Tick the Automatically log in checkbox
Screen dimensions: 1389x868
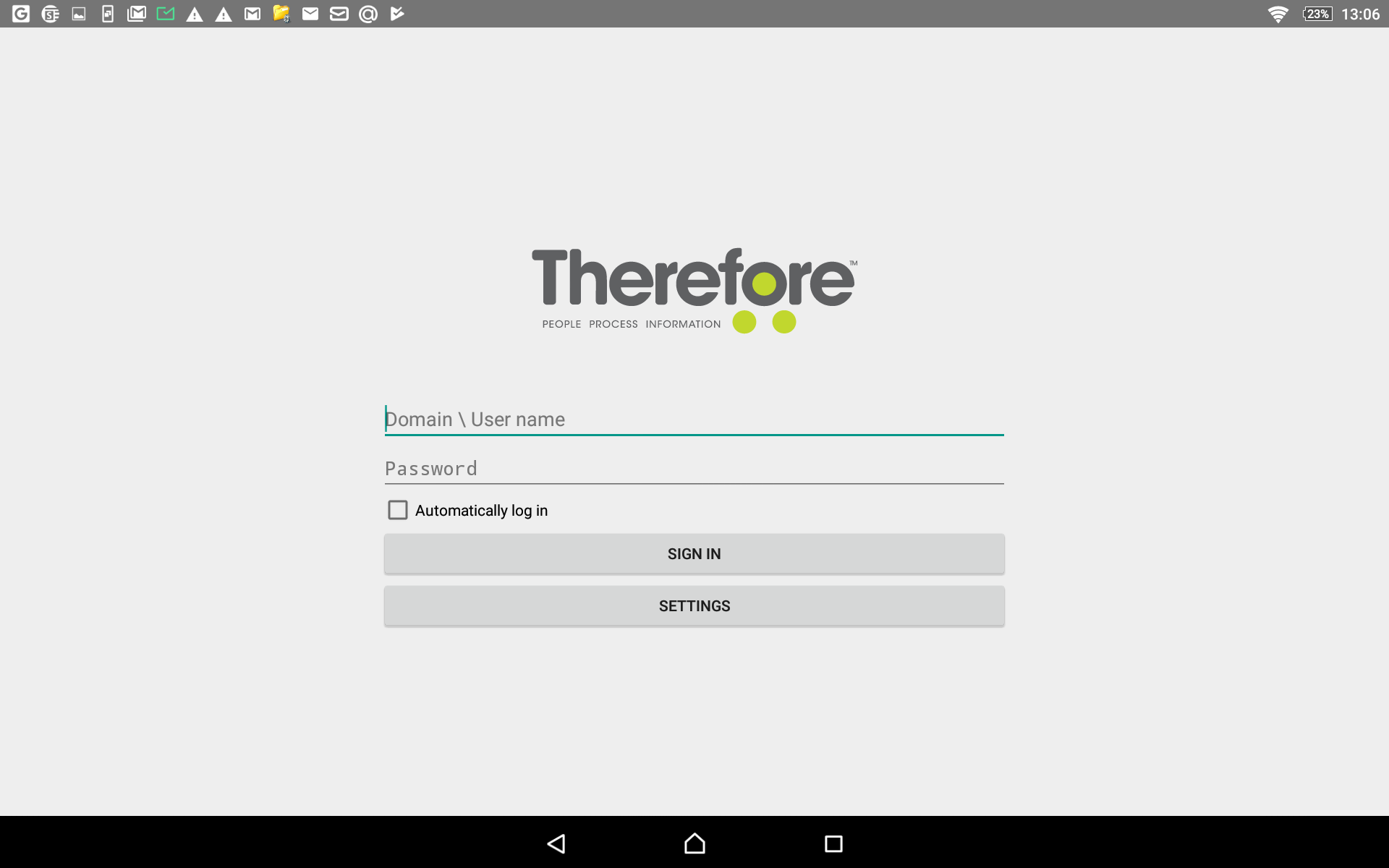coord(398,510)
